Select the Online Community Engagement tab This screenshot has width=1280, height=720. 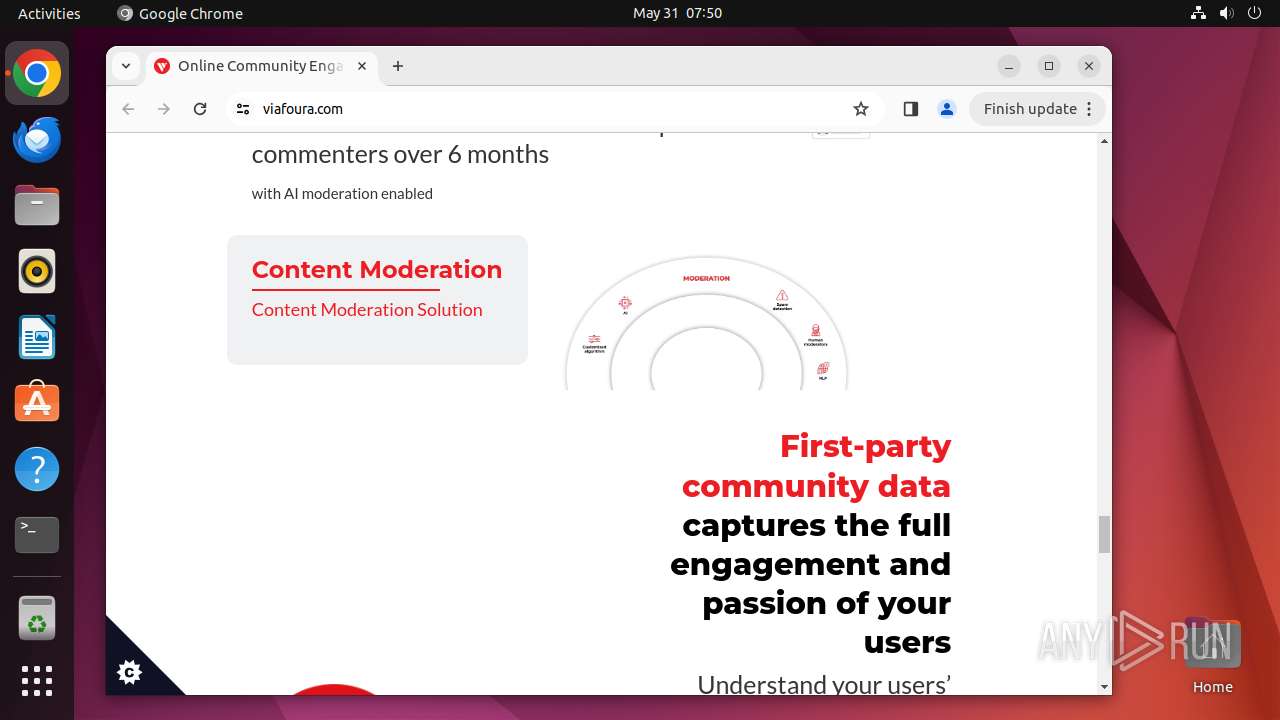pyautogui.click(x=260, y=66)
